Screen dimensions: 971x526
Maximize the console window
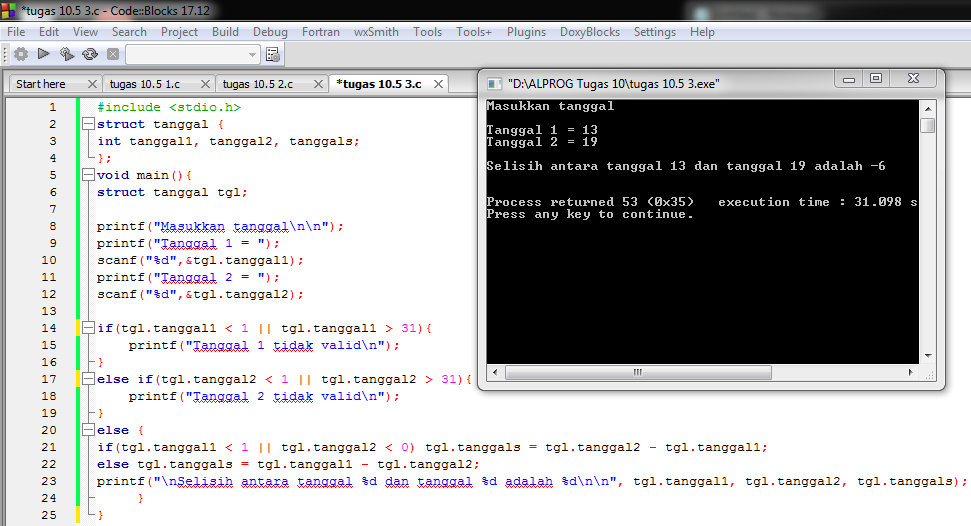(876, 79)
